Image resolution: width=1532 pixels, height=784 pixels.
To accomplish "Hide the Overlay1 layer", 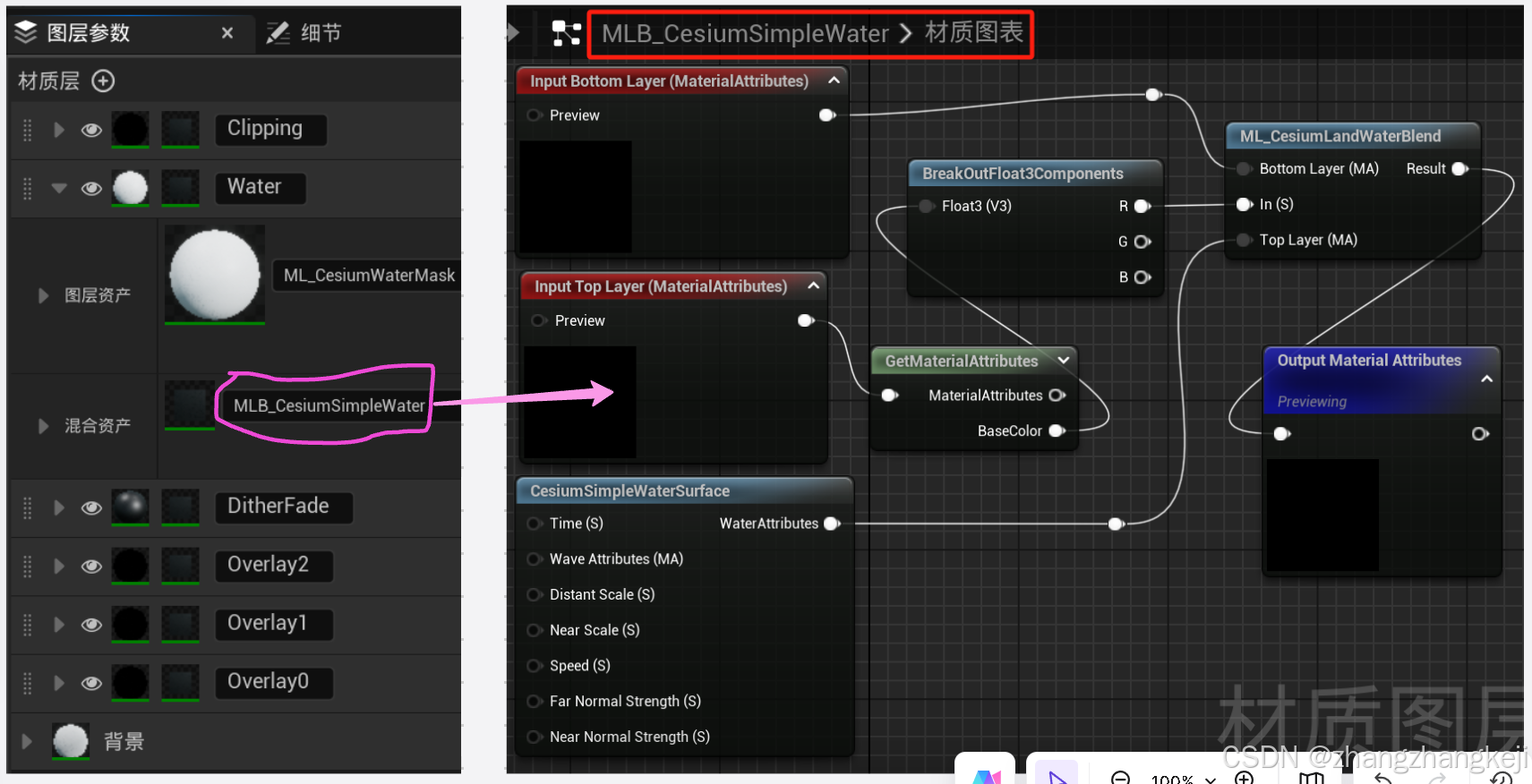I will [x=91, y=625].
